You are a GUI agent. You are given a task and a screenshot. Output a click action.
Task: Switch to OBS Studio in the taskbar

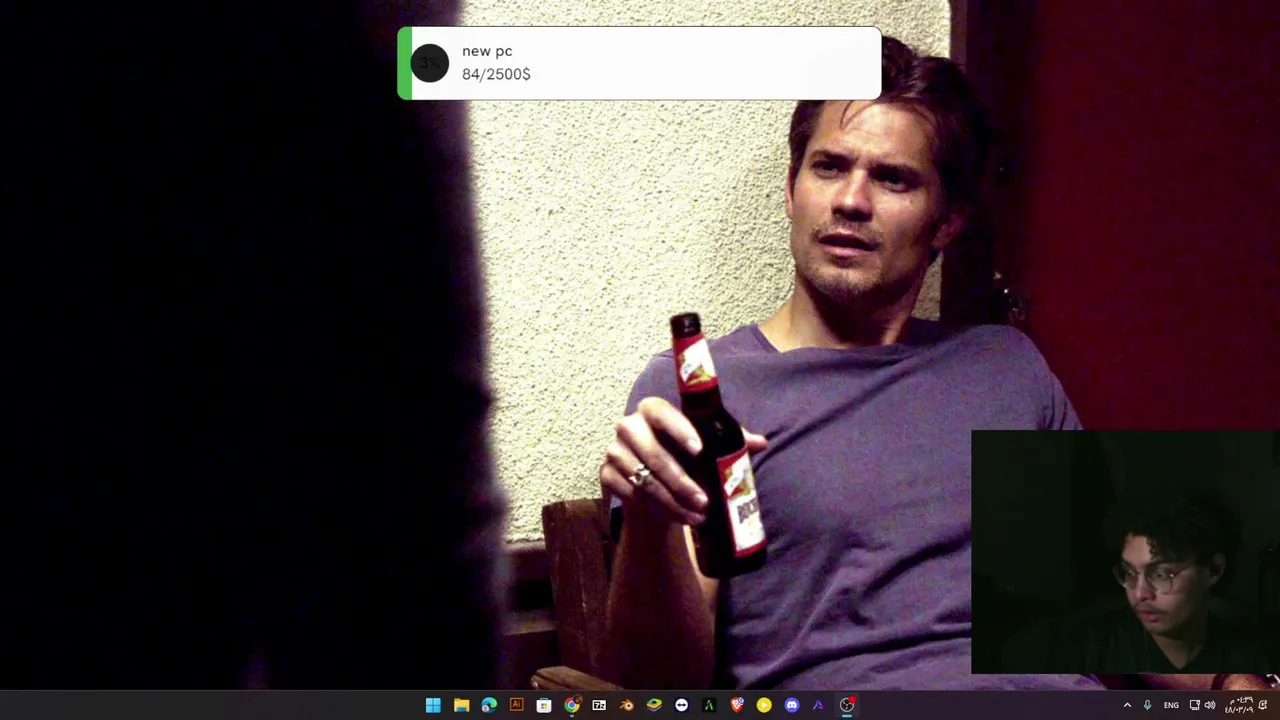click(847, 705)
